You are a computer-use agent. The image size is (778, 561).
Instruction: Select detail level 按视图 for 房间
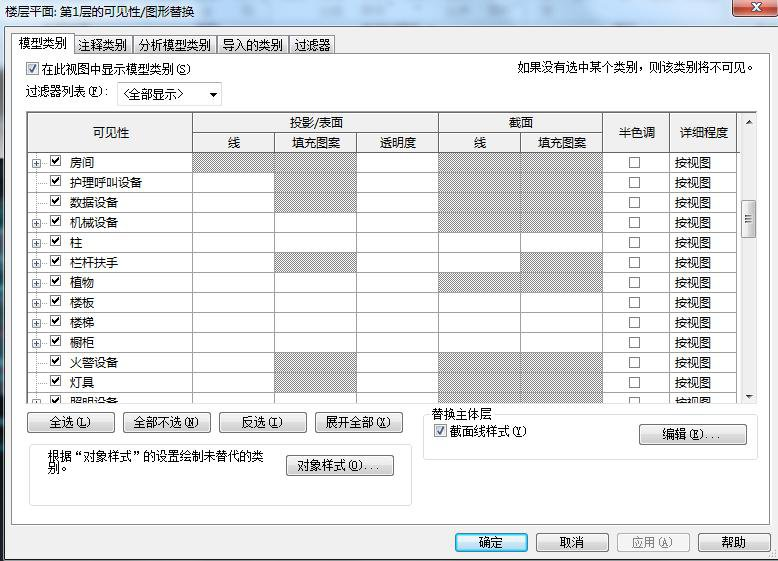[703, 163]
